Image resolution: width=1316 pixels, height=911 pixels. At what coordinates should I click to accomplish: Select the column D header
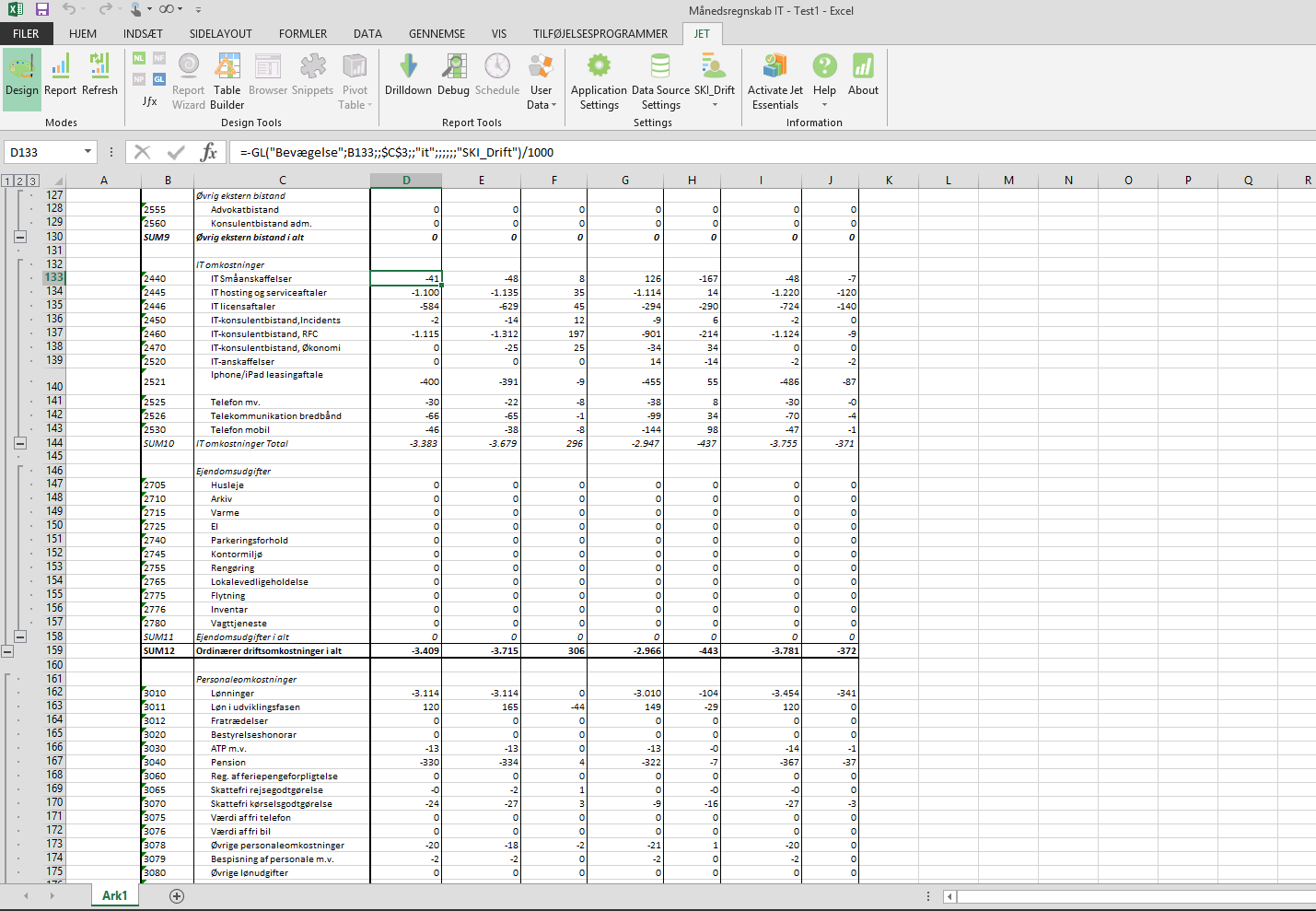click(x=406, y=181)
